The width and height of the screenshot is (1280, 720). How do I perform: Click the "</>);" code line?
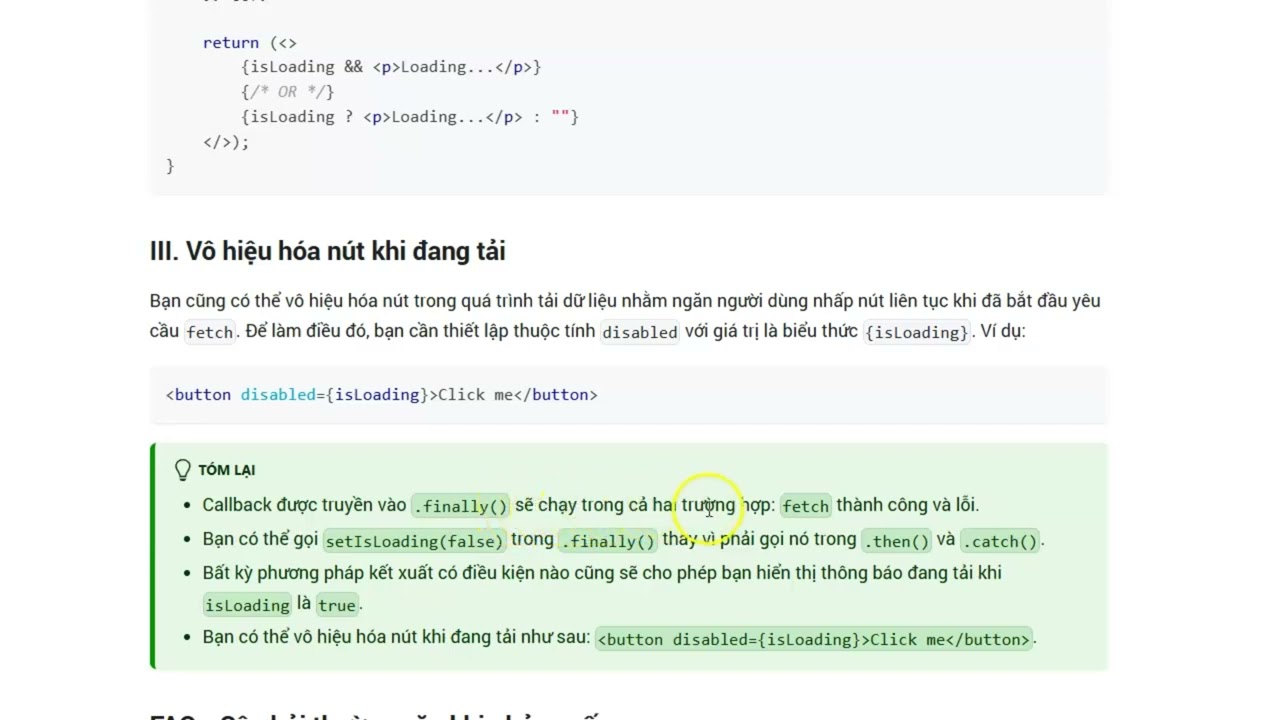226,142
